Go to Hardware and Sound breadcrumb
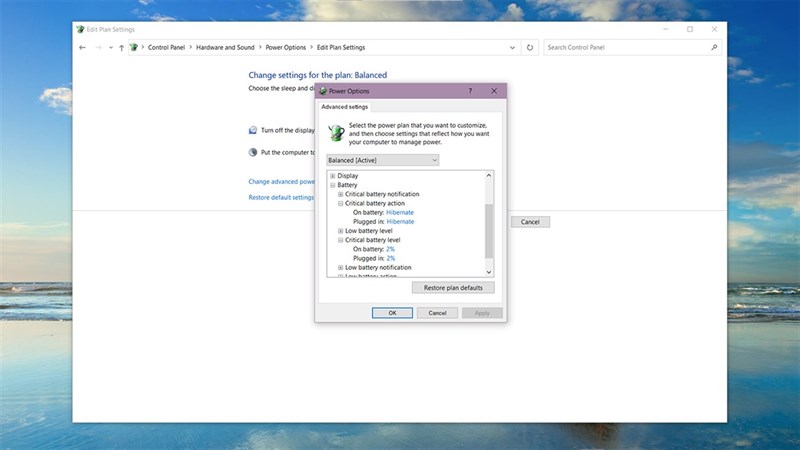 tap(226, 47)
